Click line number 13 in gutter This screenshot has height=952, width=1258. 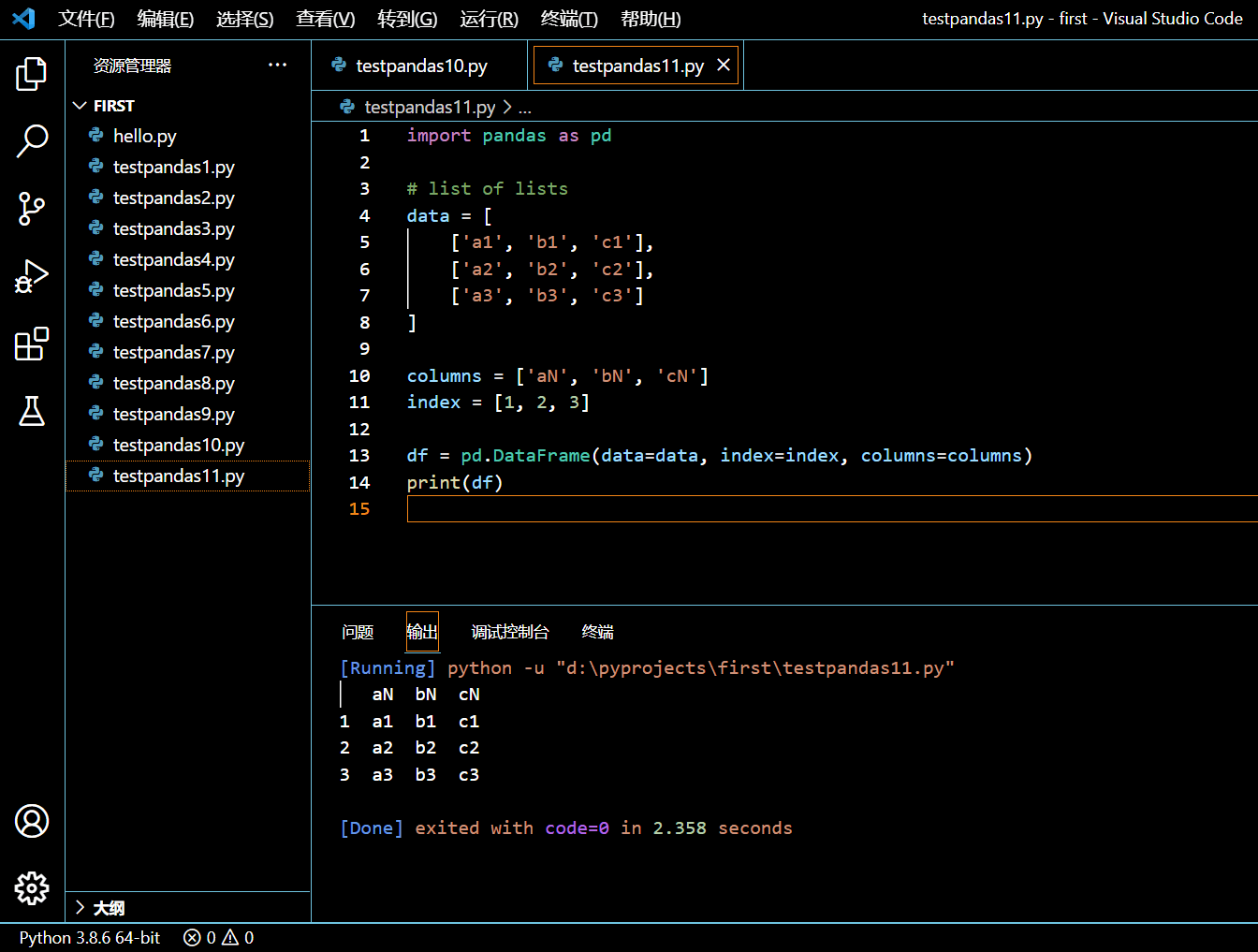click(359, 456)
